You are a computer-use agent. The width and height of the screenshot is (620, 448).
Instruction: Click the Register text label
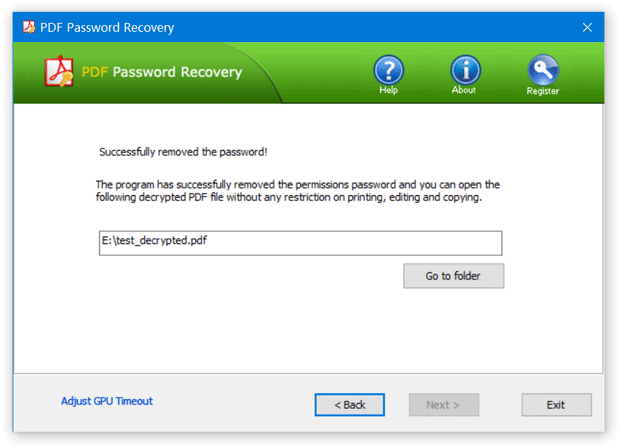pos(543,91)
